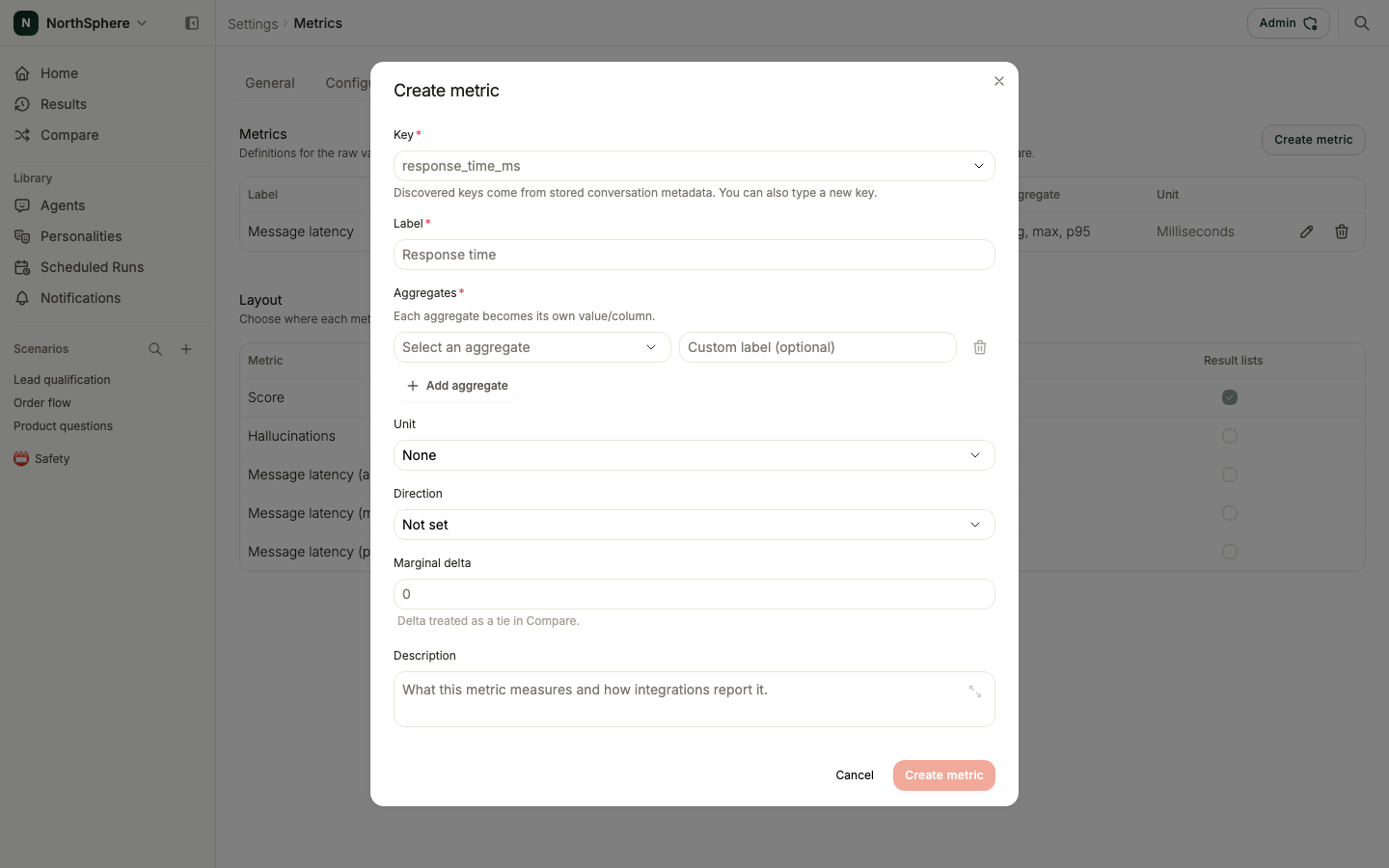1389x868 pixels.
Task: Open the Unit dropdown
Action: (694, 455)
